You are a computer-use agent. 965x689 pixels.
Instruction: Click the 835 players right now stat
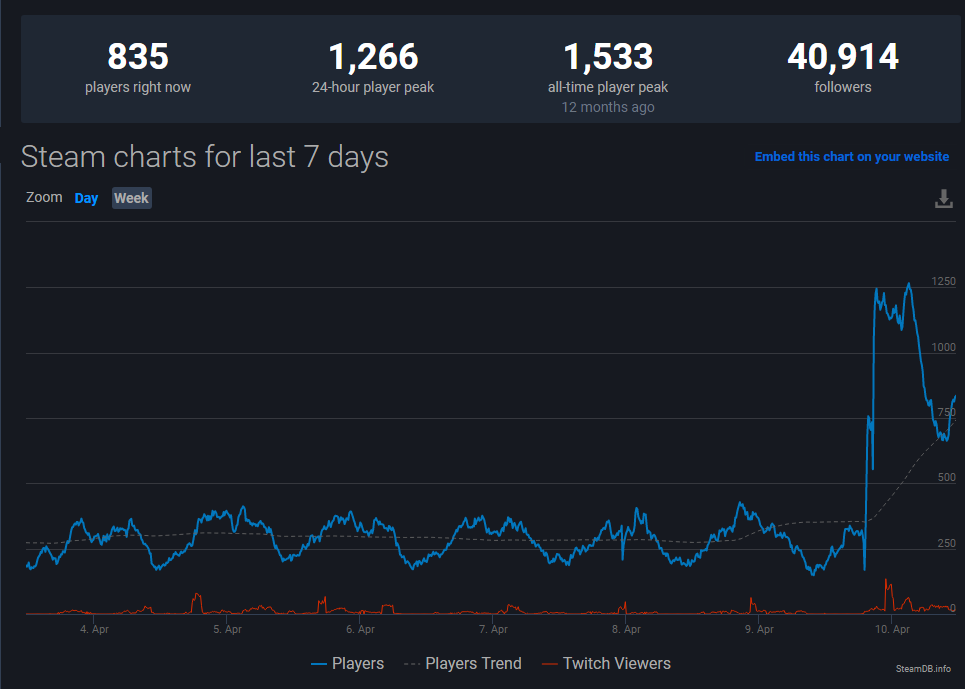(x=138, y=57)
